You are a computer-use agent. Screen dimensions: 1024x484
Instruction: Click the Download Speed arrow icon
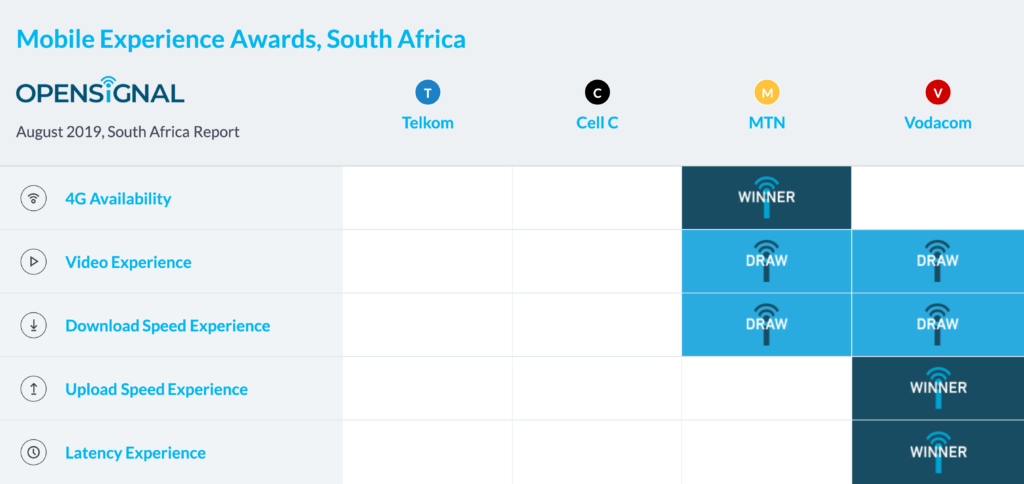[x=34, y=325]
